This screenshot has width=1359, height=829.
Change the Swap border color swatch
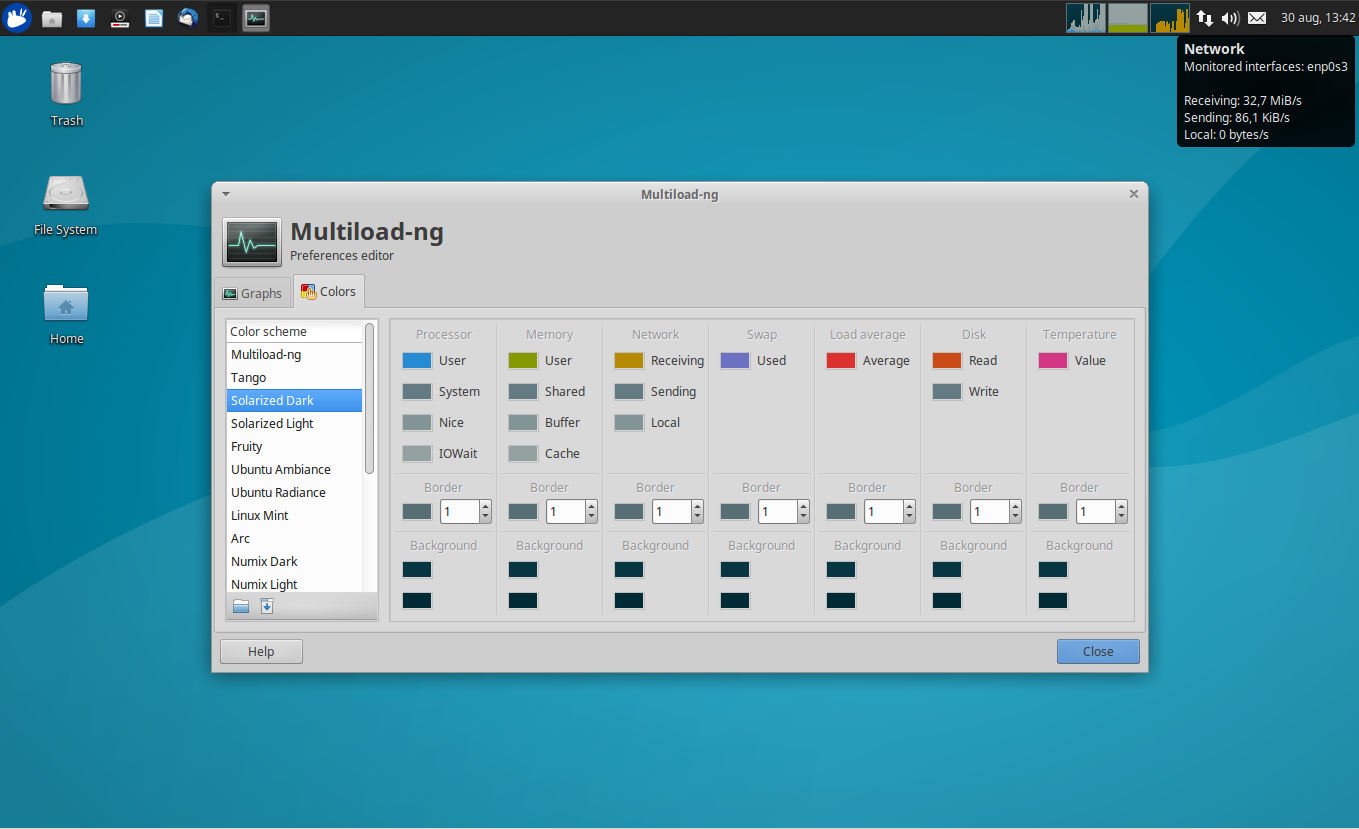coord(735,511)
